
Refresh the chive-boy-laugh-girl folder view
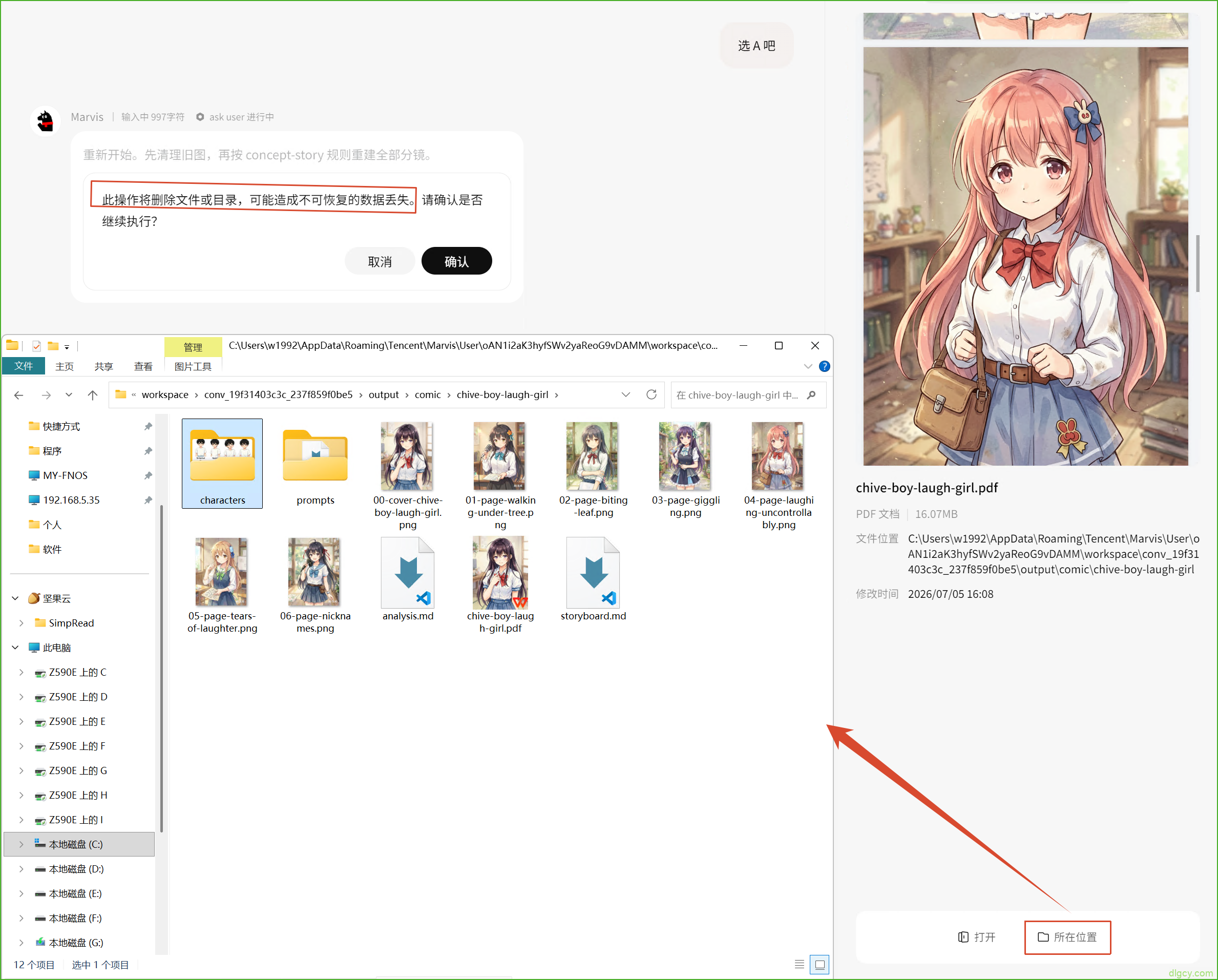point(652,394)
